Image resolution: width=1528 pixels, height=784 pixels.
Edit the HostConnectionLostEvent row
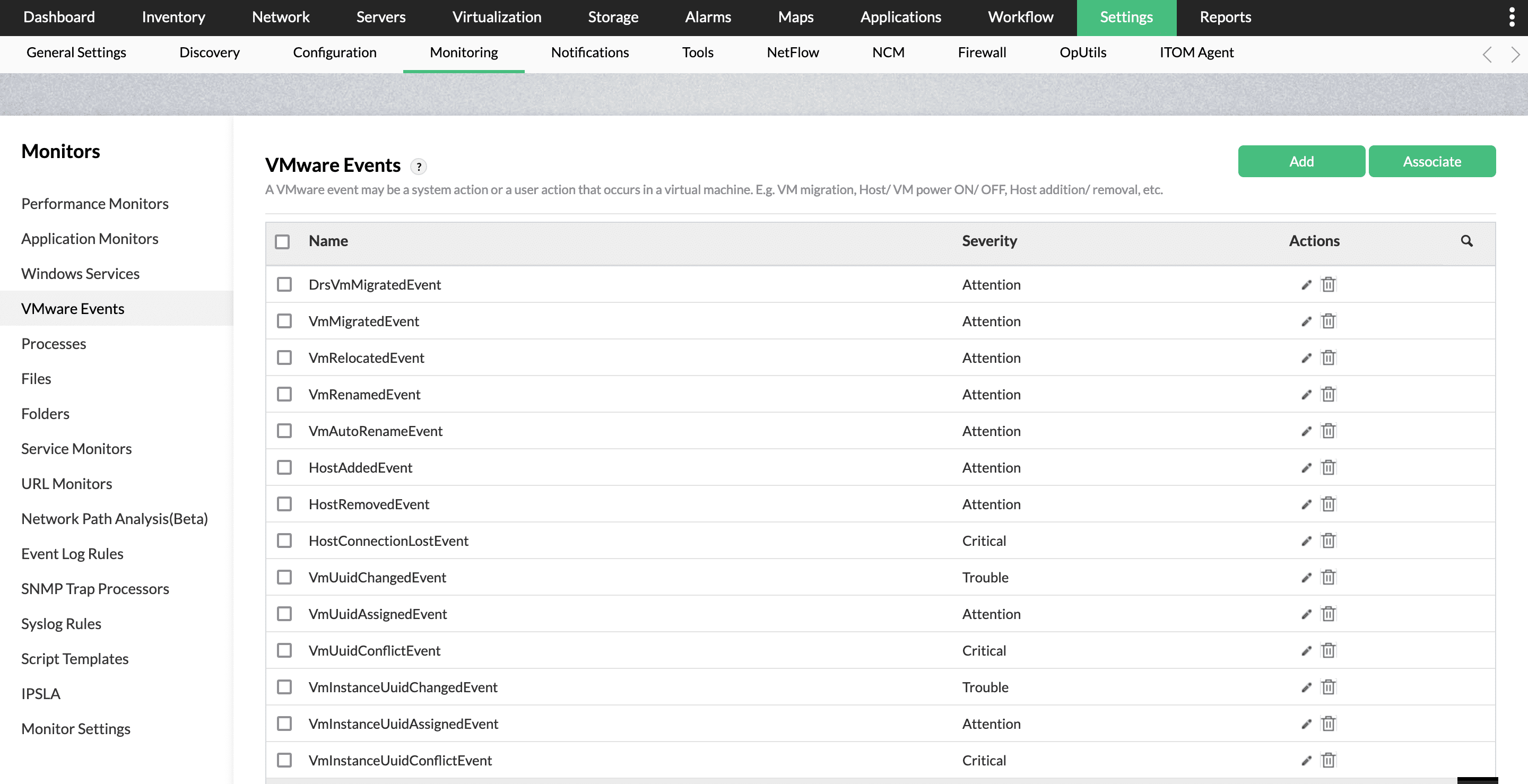(x=1306, y=541)
